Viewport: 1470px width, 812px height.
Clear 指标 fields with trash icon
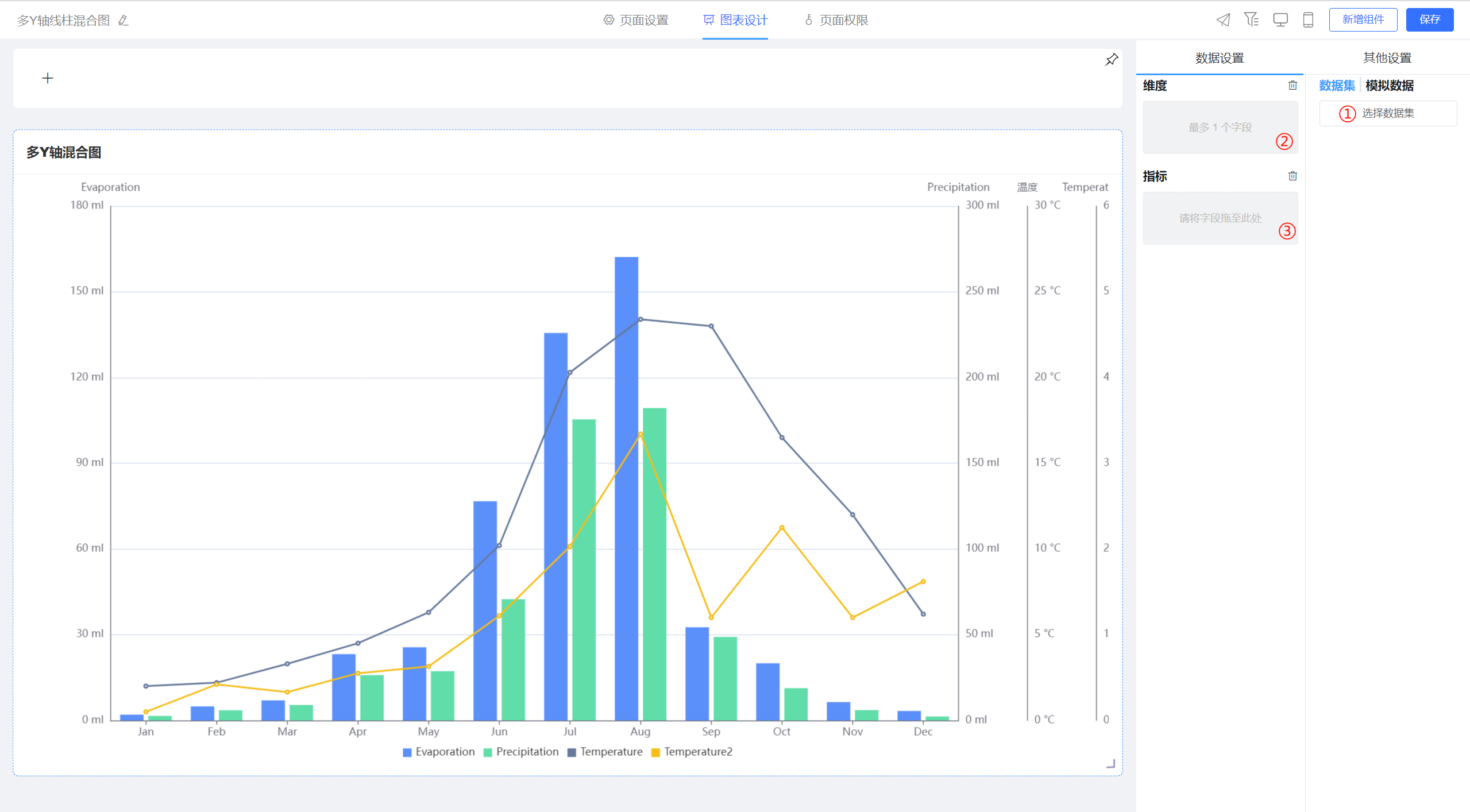pos(1292,176)
